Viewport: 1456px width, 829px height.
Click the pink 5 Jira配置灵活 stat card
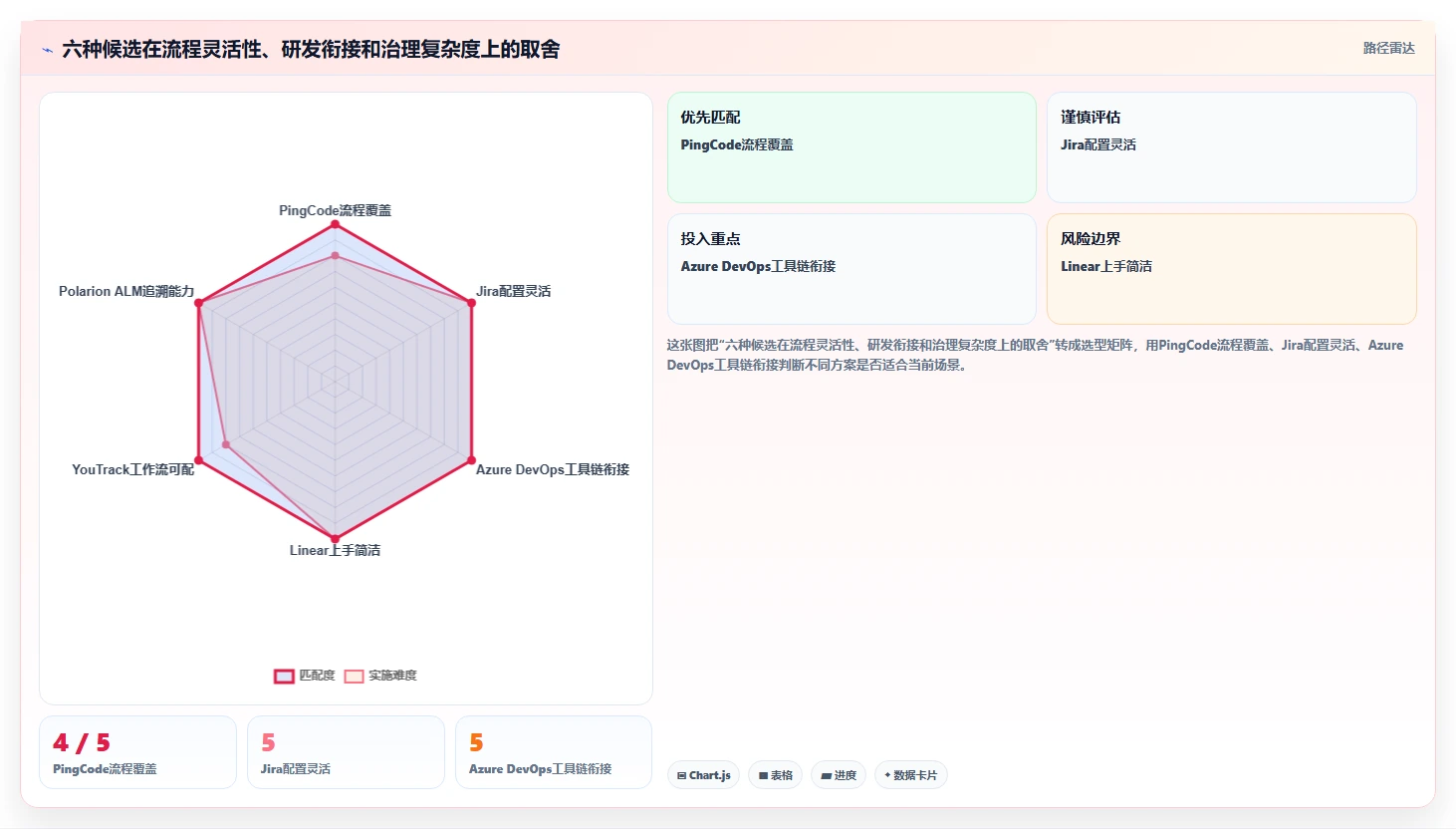point(346,752)
